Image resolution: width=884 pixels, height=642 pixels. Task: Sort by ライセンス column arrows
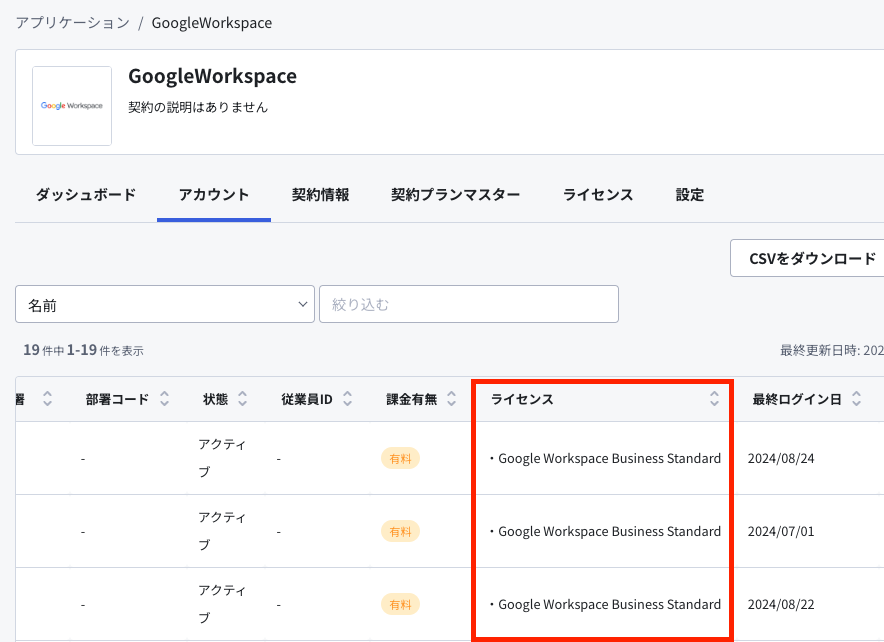coord(714,399)
